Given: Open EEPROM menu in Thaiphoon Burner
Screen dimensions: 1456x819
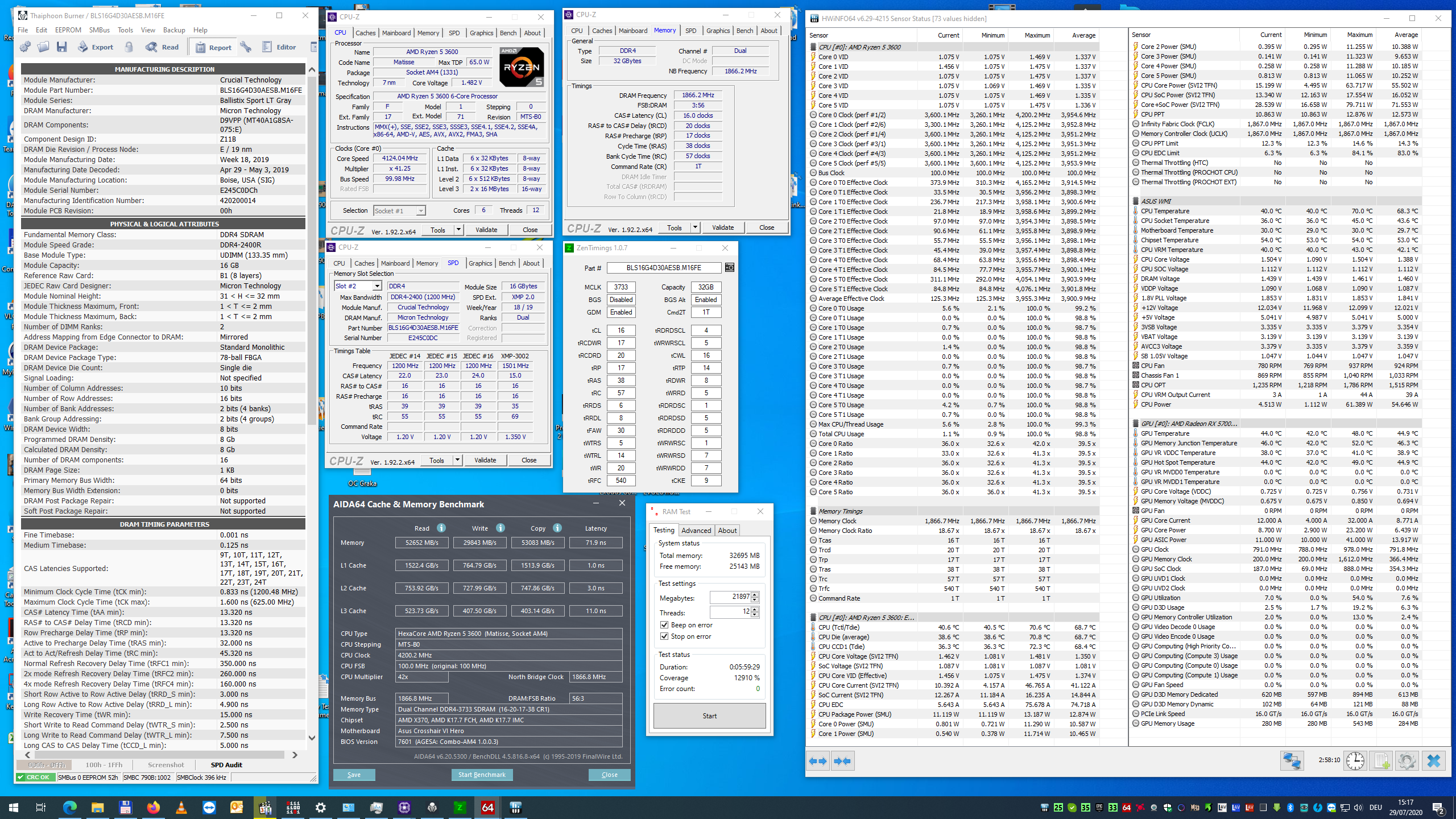Looking at the screenshot, I should (x=68, y=30).
